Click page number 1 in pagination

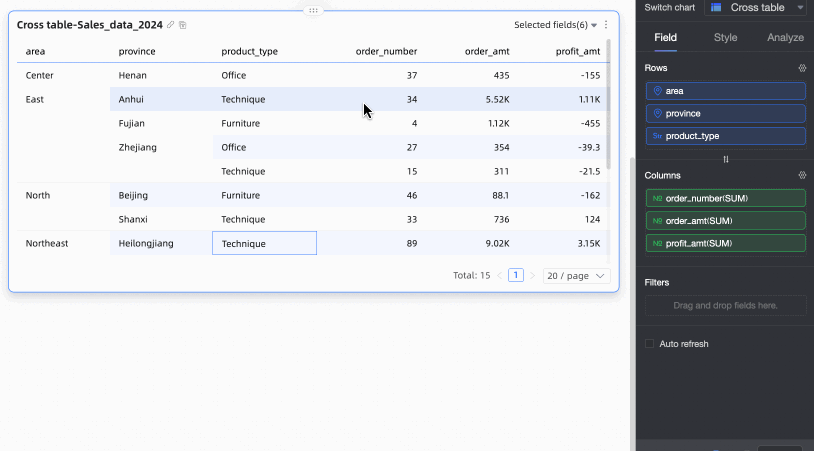pyautogui.click(x=515, y=276)
